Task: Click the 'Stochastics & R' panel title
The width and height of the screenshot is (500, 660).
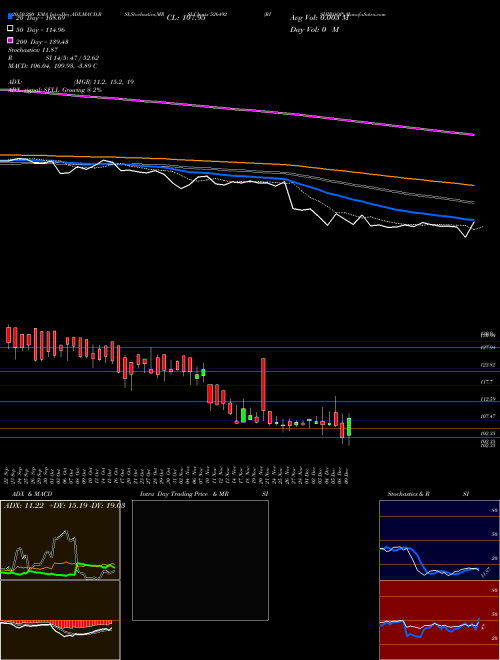Action: tap(409, 494)
